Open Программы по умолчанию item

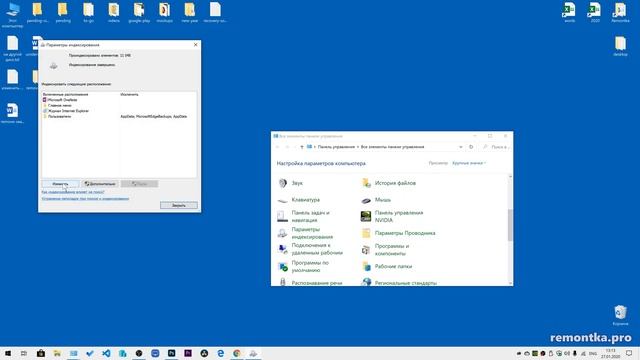coord(303,267)
